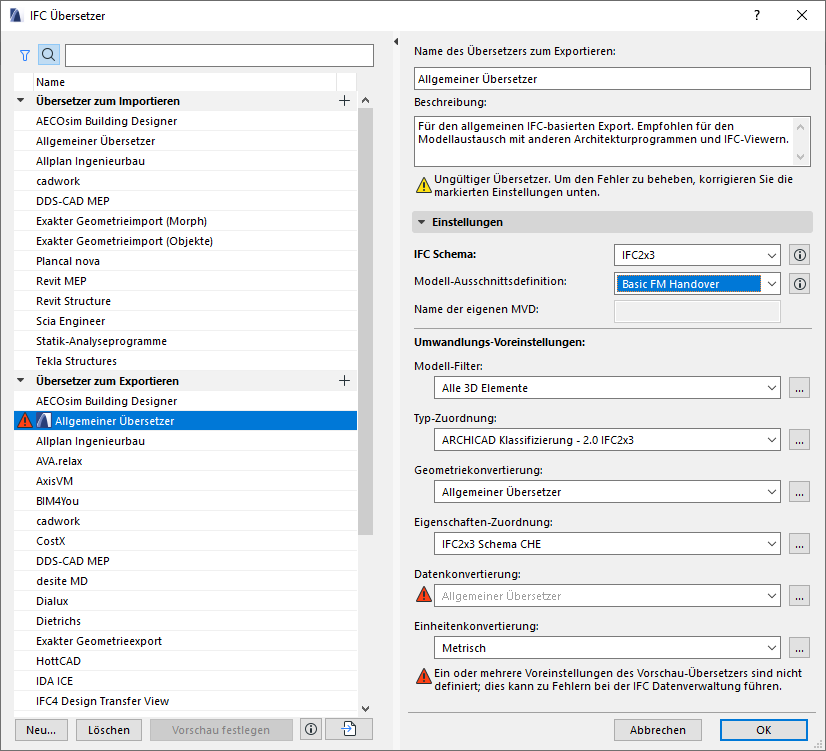Collapse the Einstellungen section

[x=421, y=222]
